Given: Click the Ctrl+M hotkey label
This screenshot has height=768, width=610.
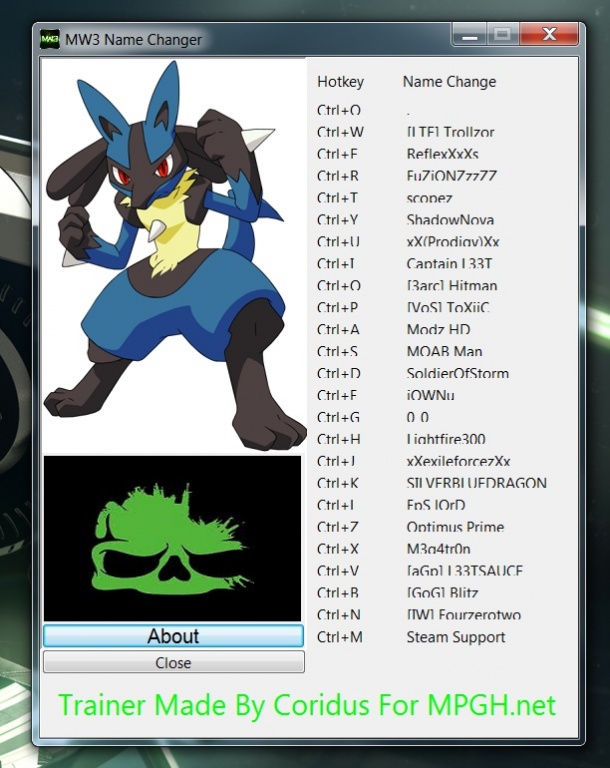Looking at the screenshot, I should (x=340, y=637).
